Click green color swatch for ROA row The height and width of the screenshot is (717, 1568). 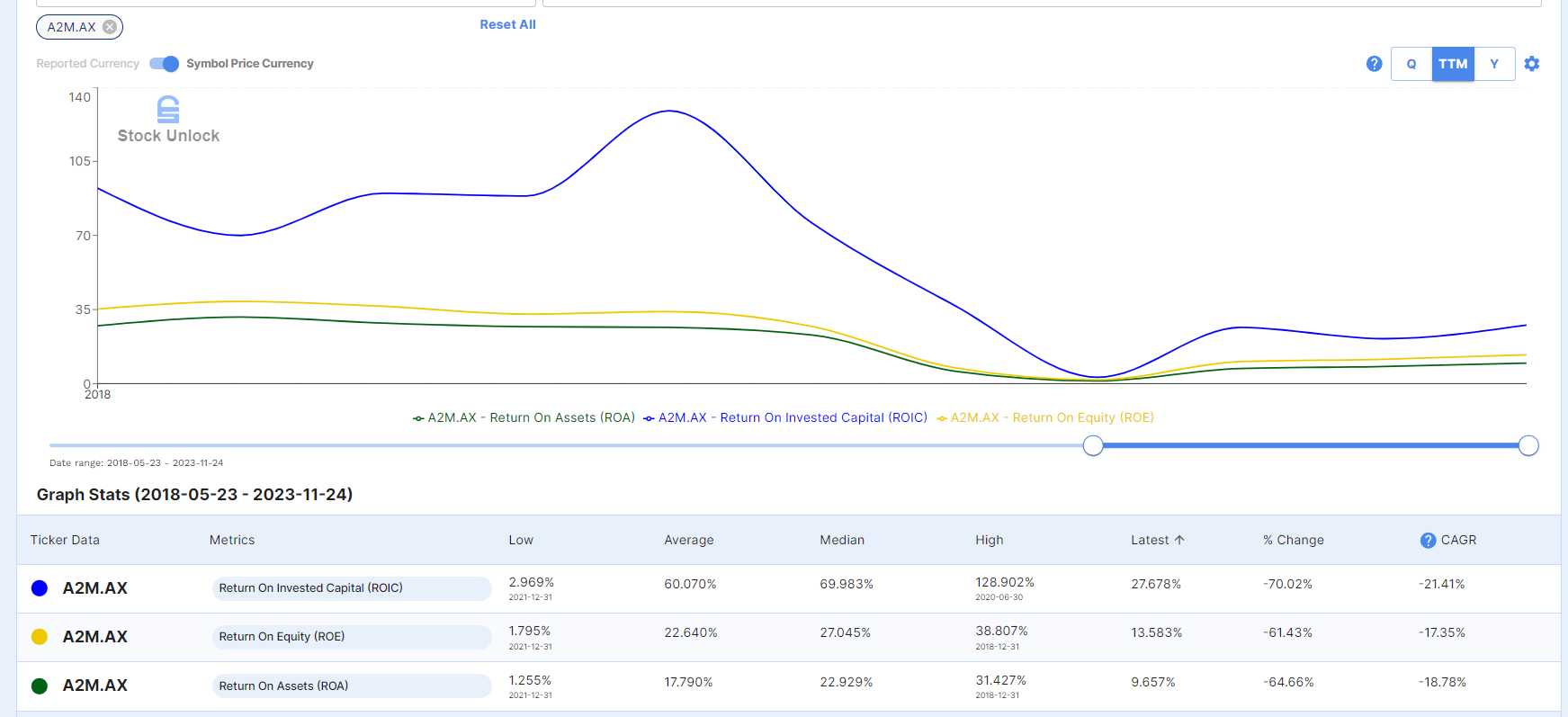[x=40, y=686]
